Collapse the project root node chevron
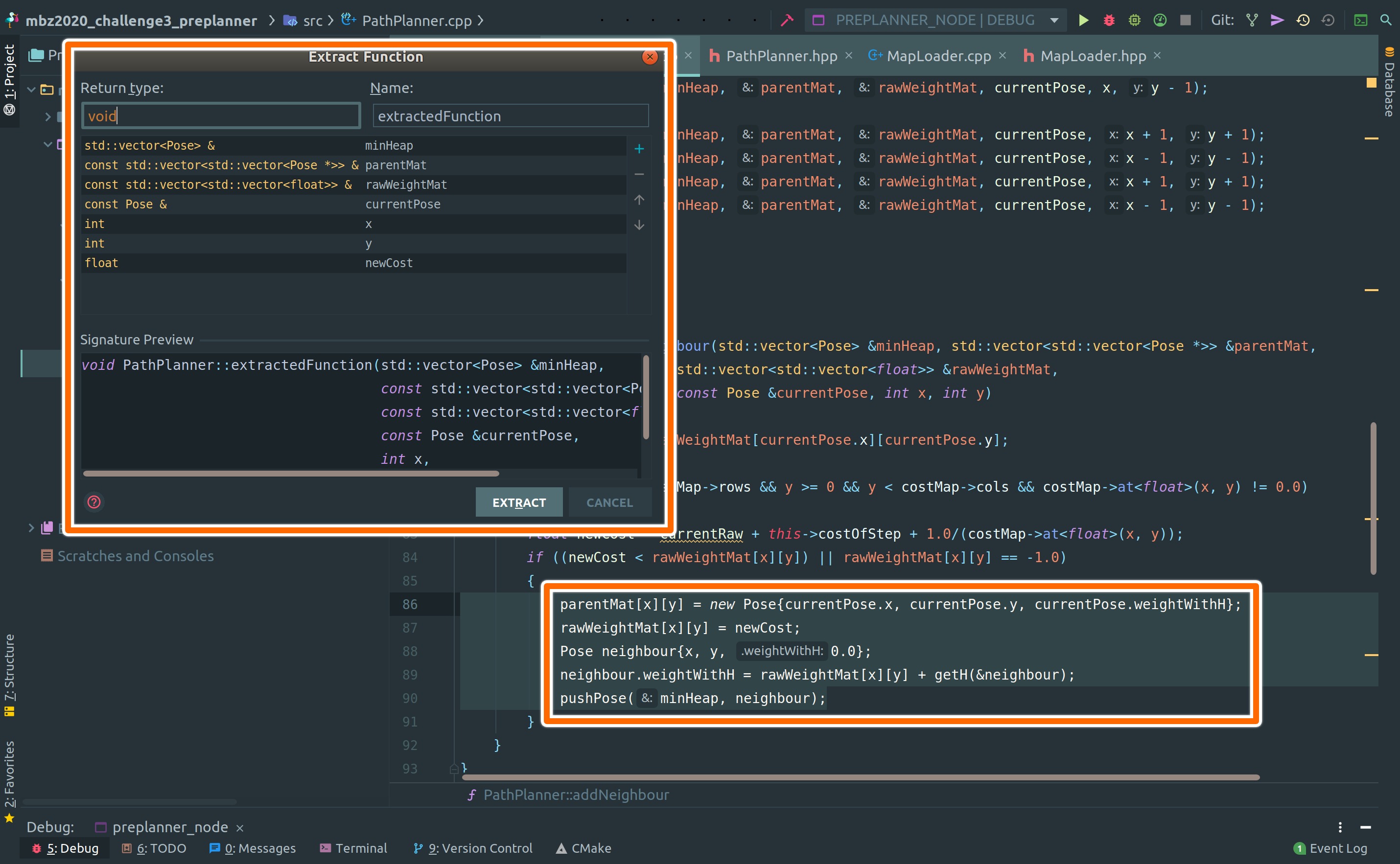The width and height of the screenshot is (1400, 864). pyautogui.click(x=31, y=90)
